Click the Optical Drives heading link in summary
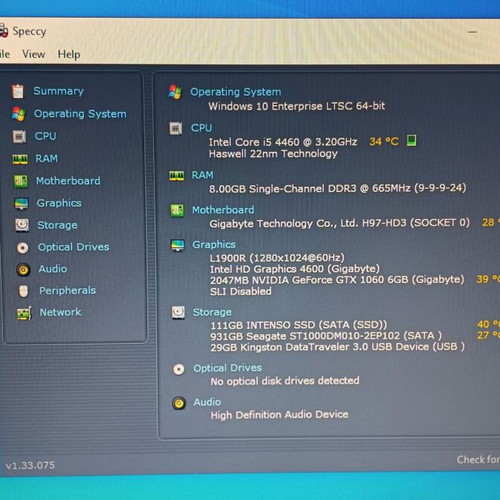This screenshot has width=500, height=500. [228, 368]
